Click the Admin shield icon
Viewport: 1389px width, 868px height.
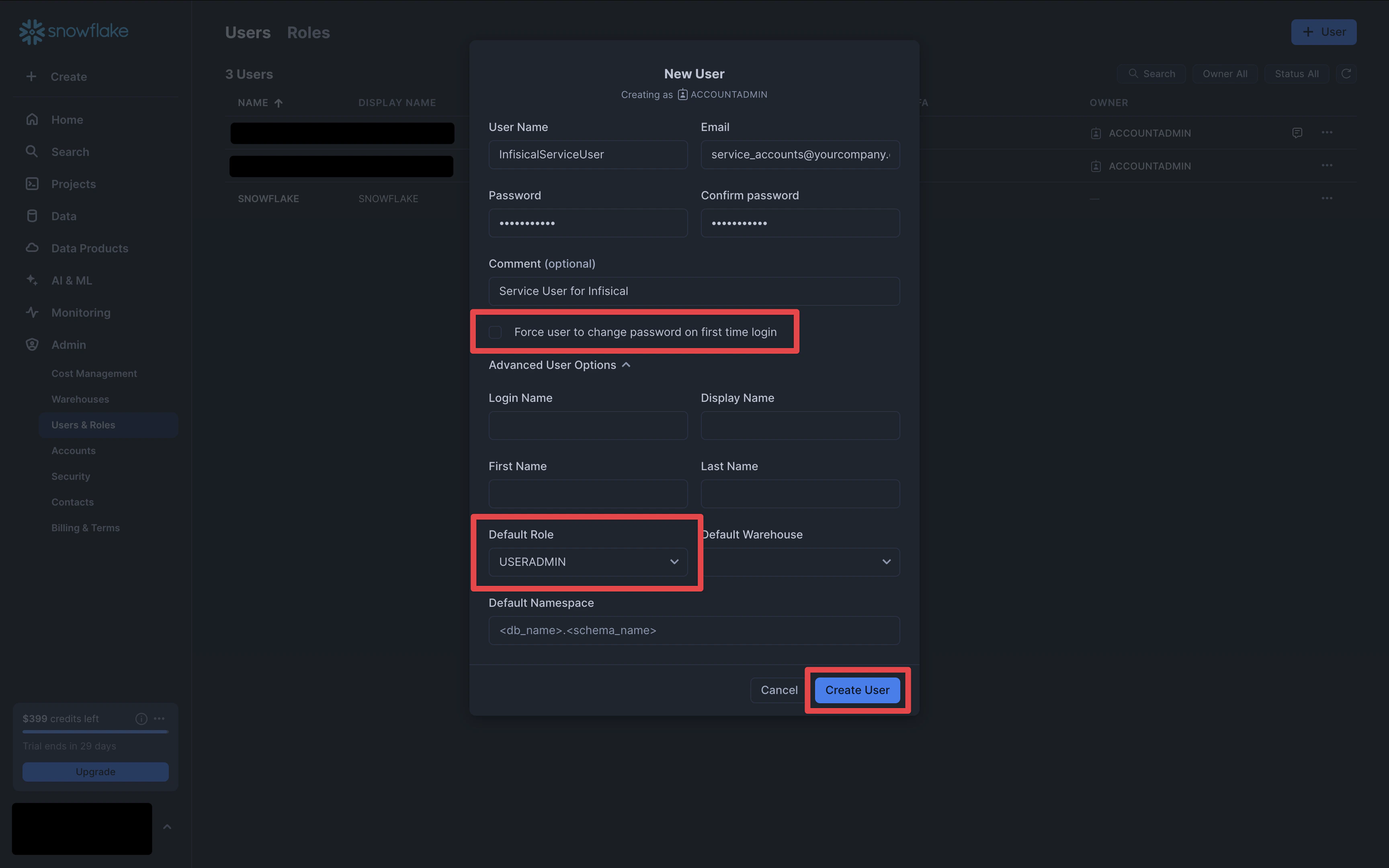pyautogui.click(x=32, y=344)
